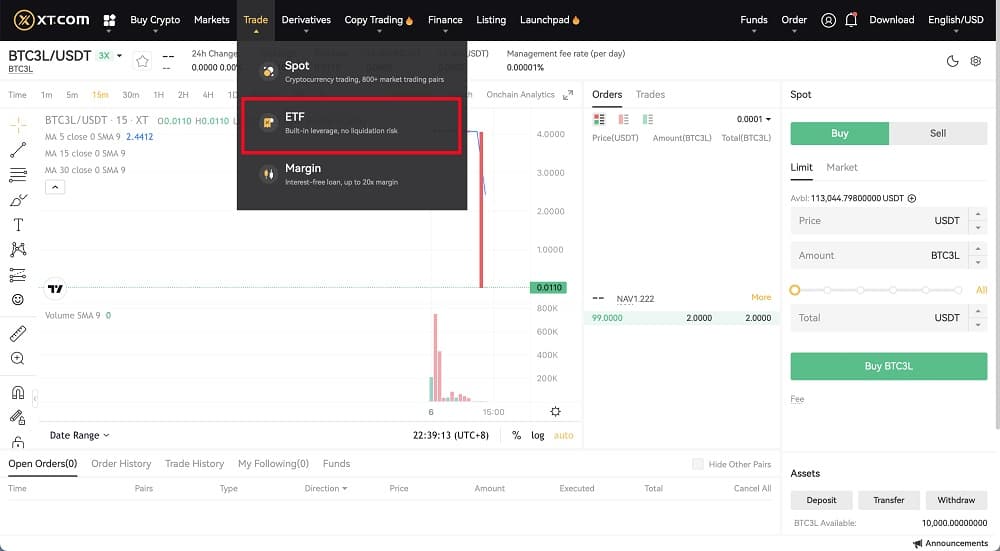Show combined buy and sell order book
The width and height of the screenshot is (1000, 551).
click(x=599, y=119)
